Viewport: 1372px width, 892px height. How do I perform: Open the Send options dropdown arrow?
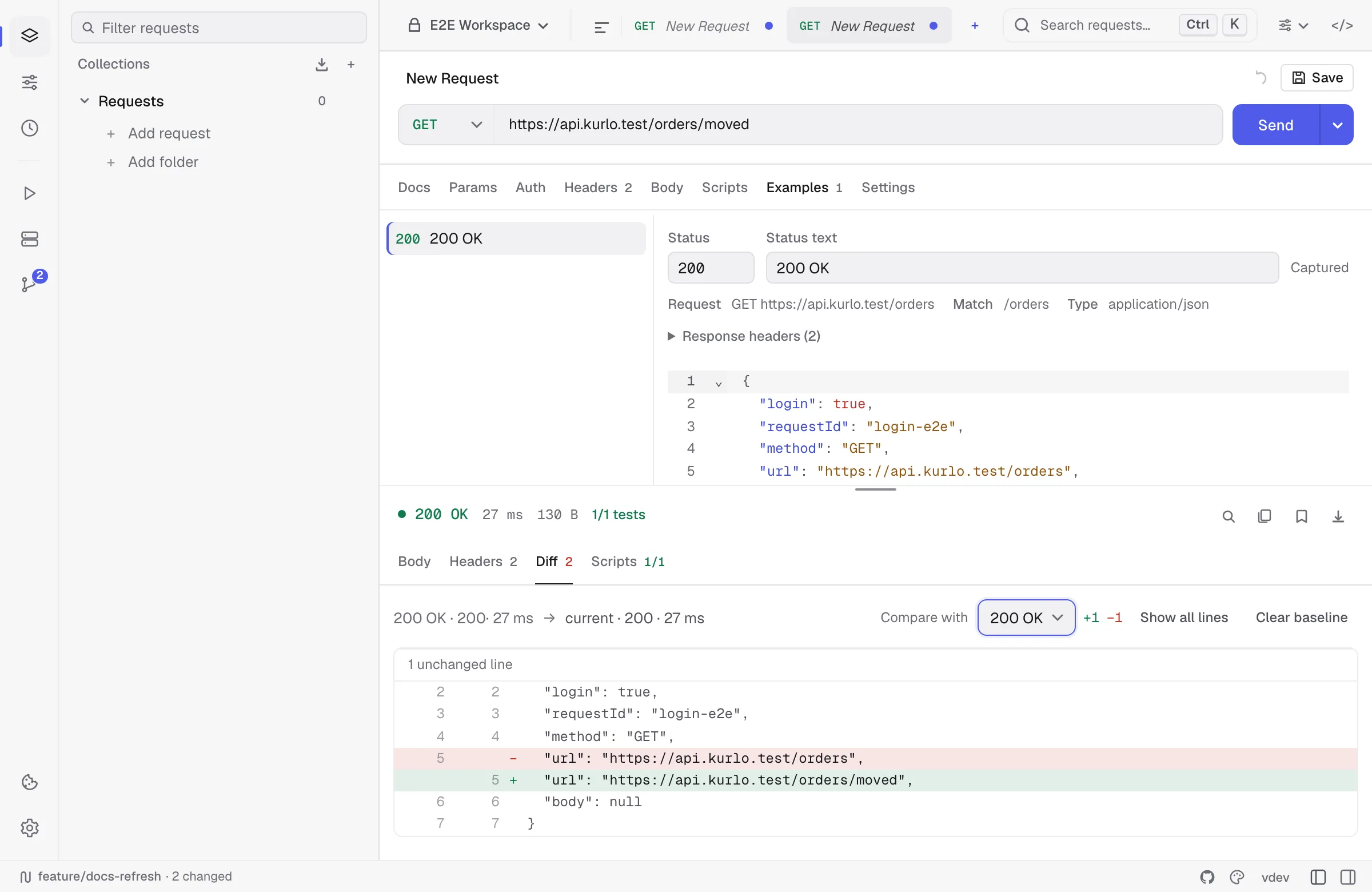click(x=1337, y=125)
